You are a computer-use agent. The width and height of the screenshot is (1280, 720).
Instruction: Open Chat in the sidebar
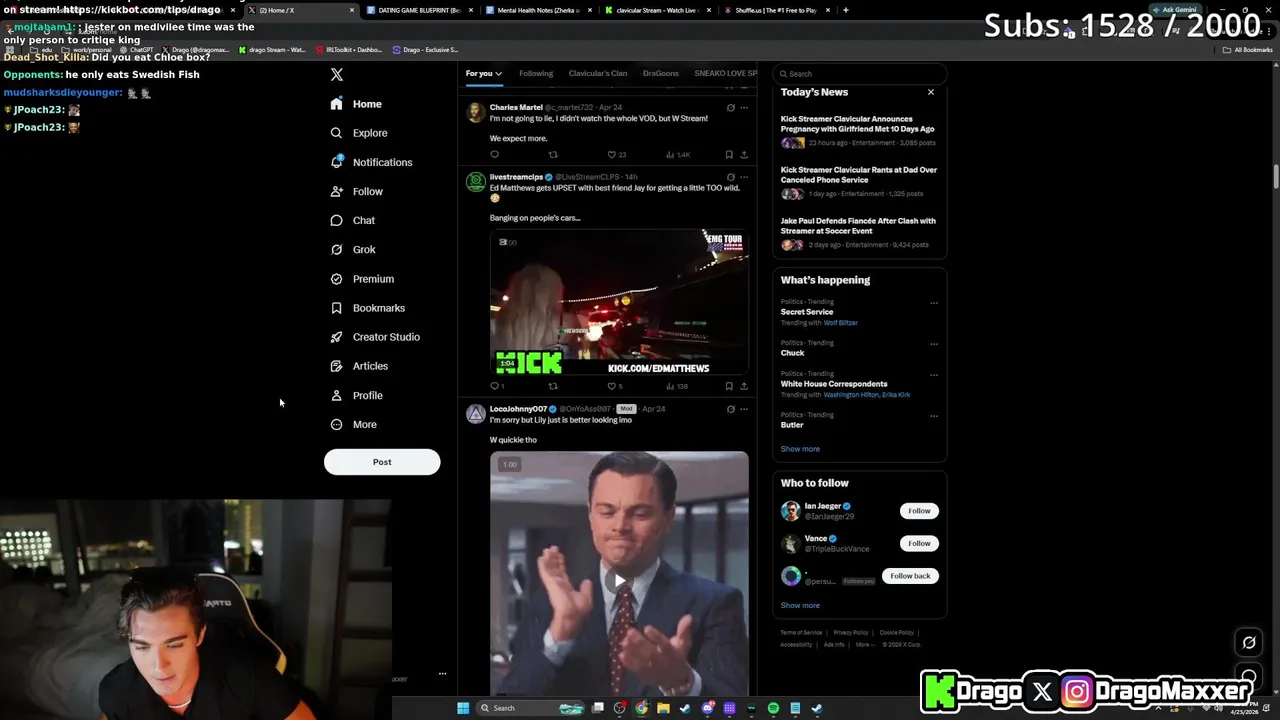point(353,220)
